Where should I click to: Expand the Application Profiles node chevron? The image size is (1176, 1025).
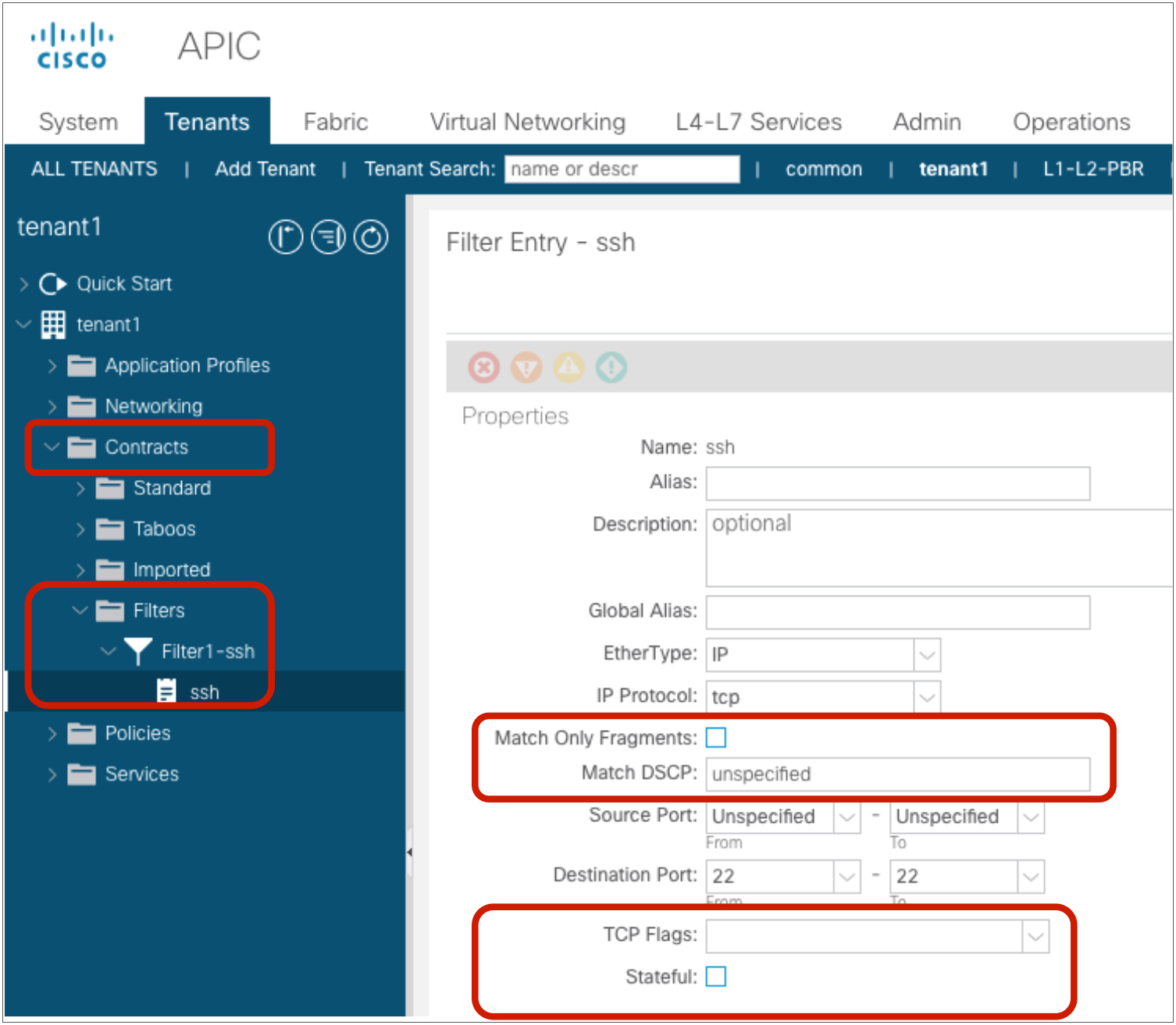click(x=52, y=365)
